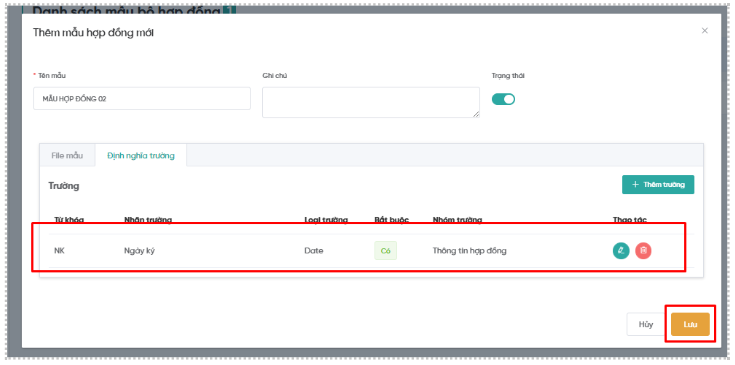This screenshot has height=365, width=735.
Task: Click the Có required badge
Action: 385,251
